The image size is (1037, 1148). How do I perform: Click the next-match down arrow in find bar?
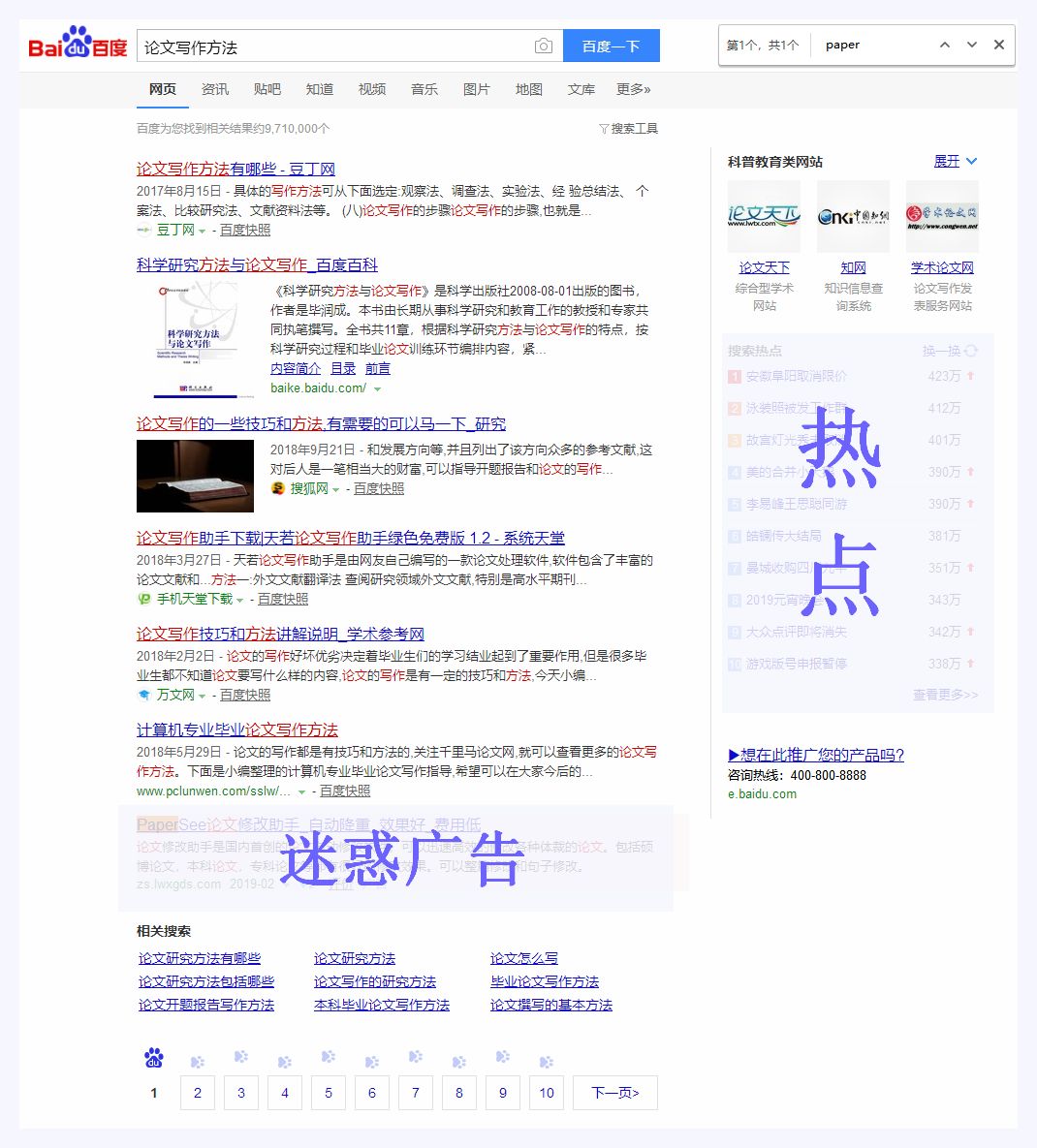pyautogui.click(x=971, y=45)
